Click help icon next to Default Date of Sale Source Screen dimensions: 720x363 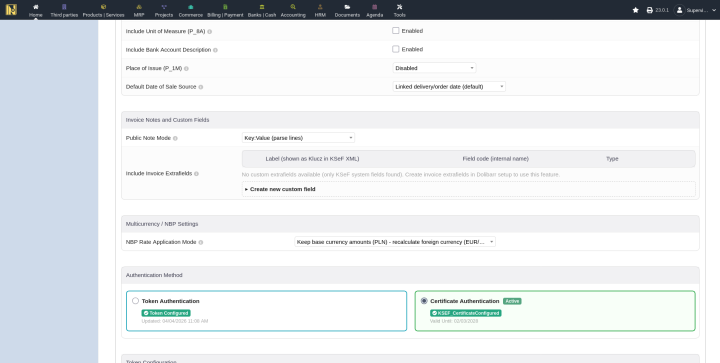pyautogui.click(x=201, y=87)
